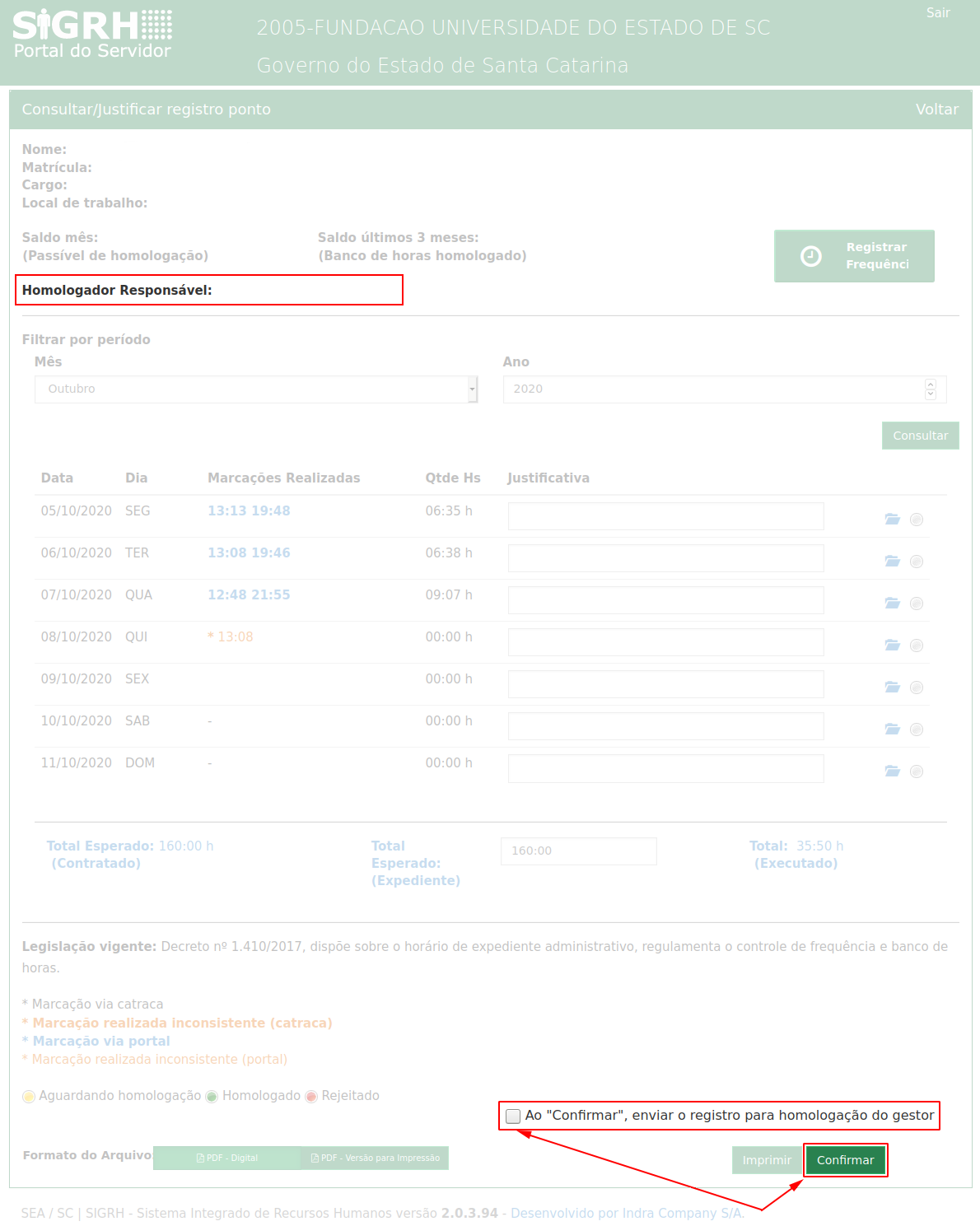Screen dimensions: 980x1226
Task: Click Sair to log out
Action: (938, 13)
